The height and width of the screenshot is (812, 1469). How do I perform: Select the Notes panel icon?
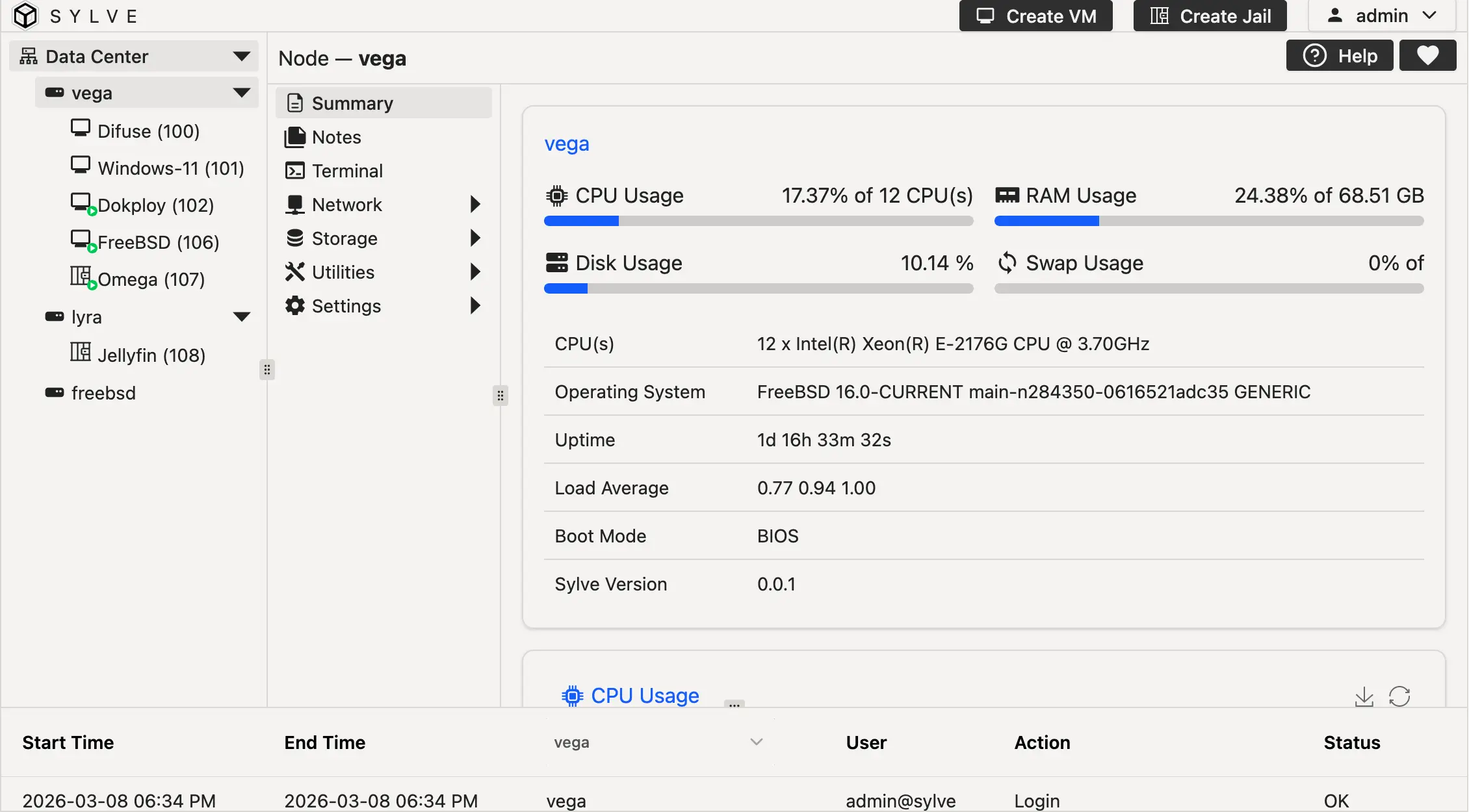click(296, 136)
